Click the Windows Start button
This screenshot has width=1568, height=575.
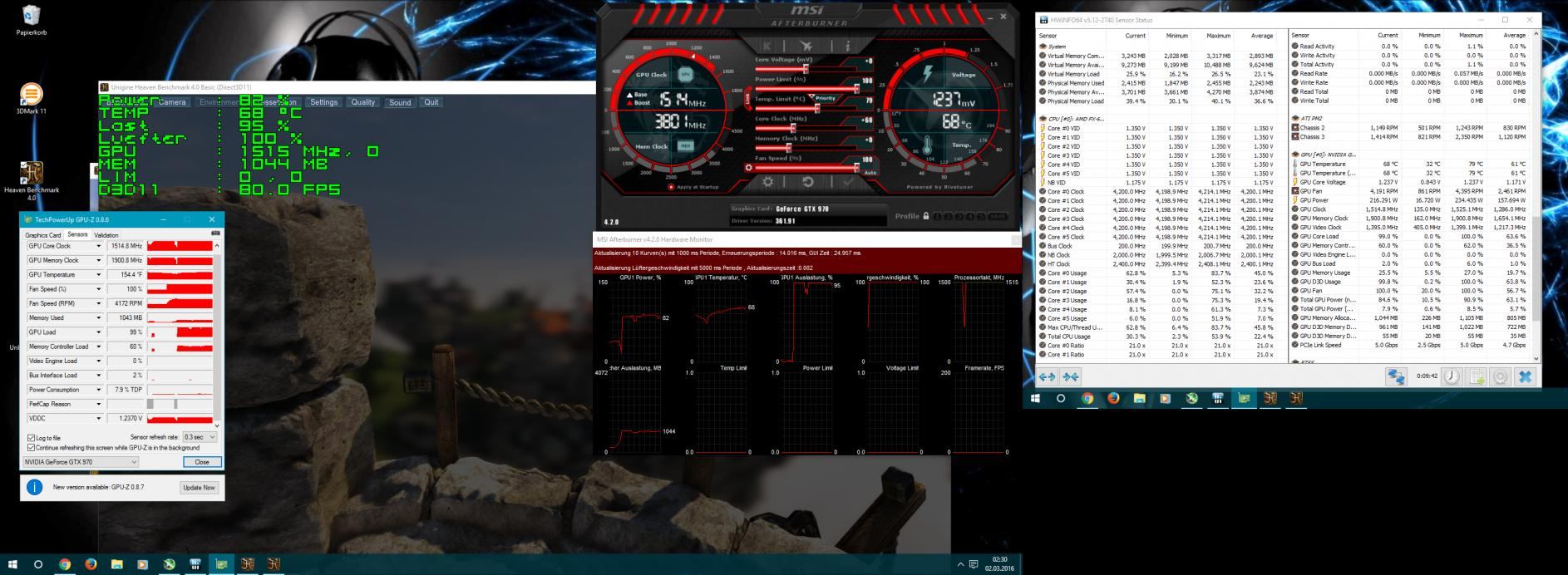(x=12, y=564)
